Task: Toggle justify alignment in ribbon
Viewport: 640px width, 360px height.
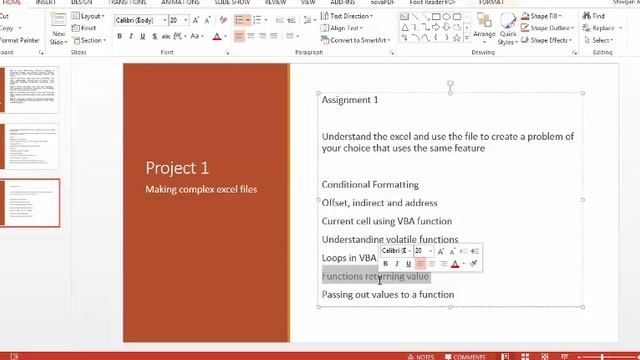Action: (x=273, y=36)
